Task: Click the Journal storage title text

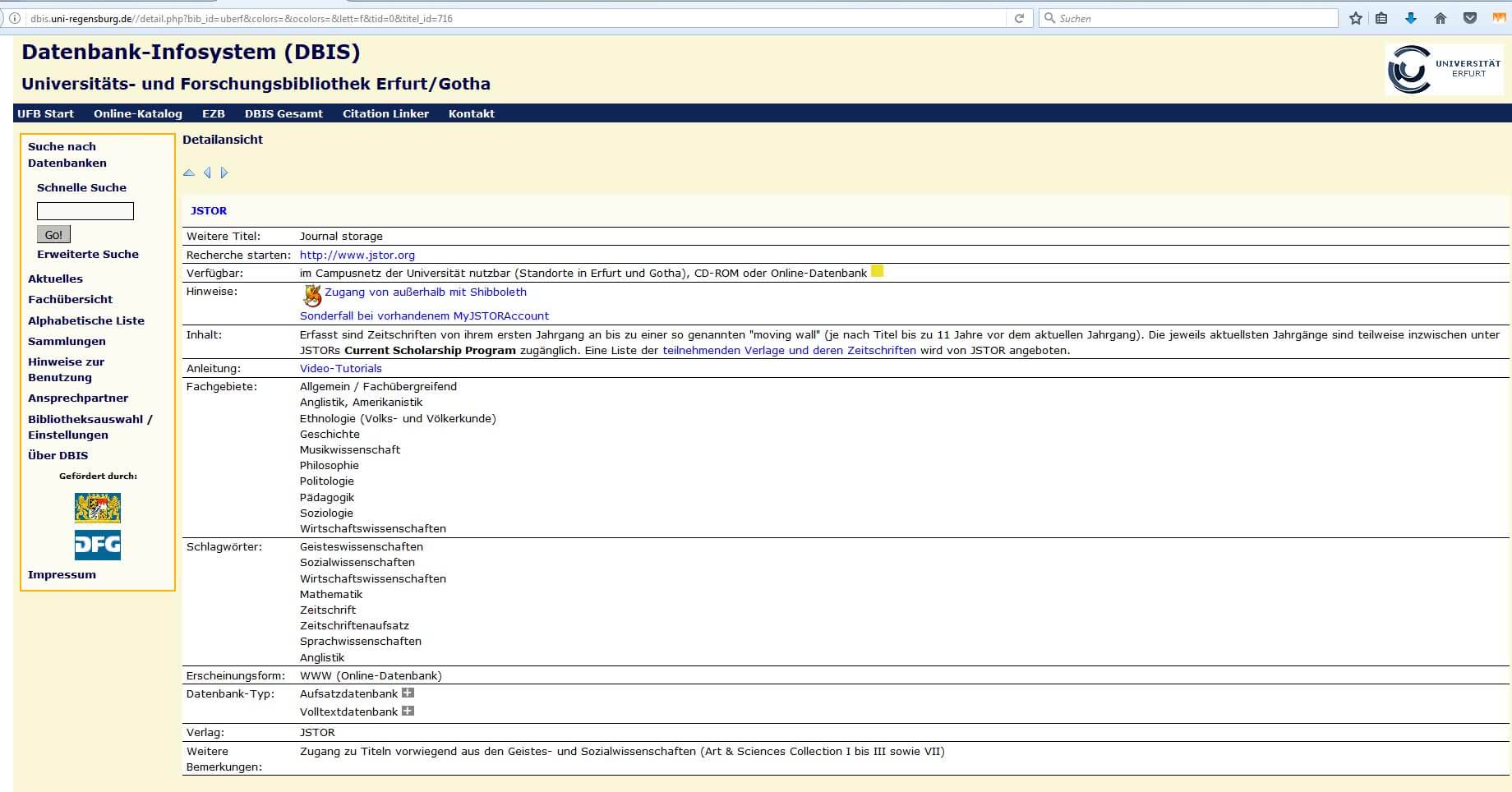Action: tap(341, 236)
